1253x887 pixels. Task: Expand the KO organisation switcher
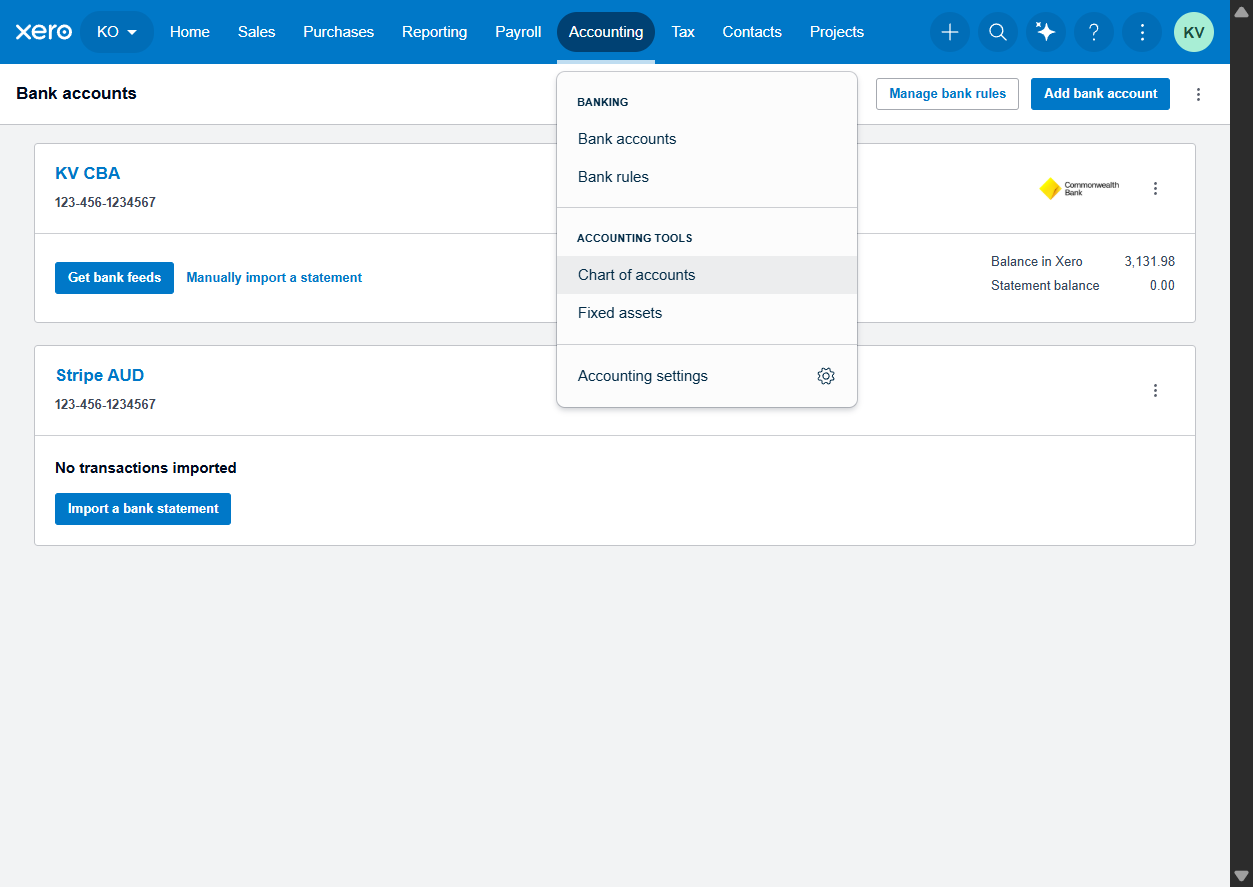[117, 32]
